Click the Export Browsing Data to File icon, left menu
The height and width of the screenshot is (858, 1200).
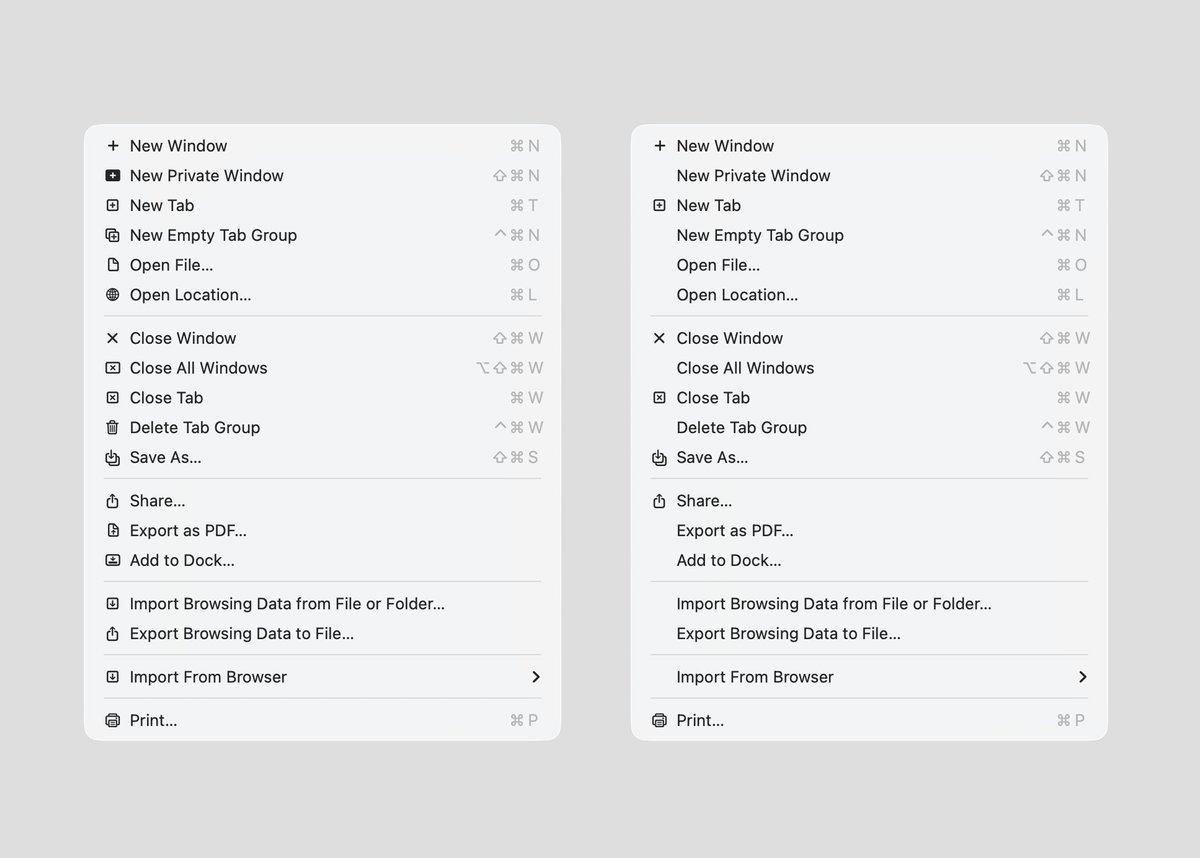112,634
